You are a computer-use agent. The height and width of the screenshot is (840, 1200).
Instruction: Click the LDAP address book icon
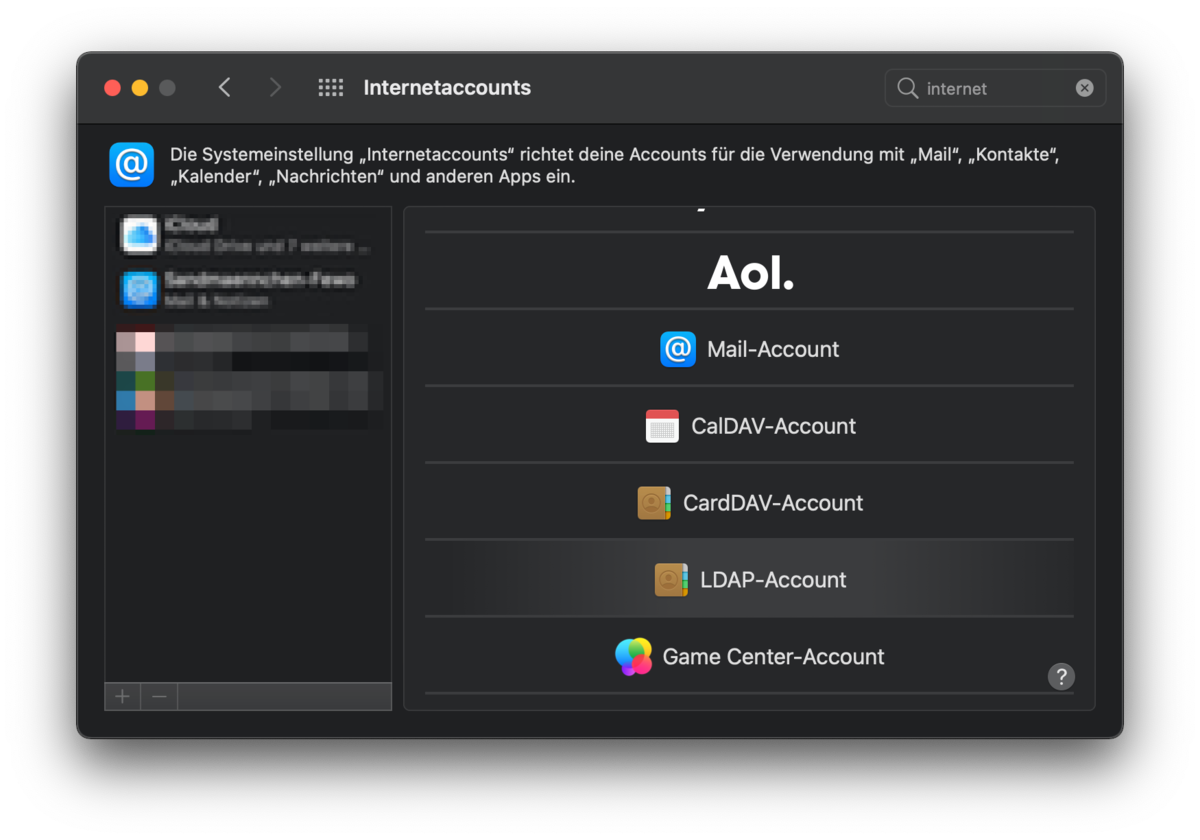pos(671,580)
